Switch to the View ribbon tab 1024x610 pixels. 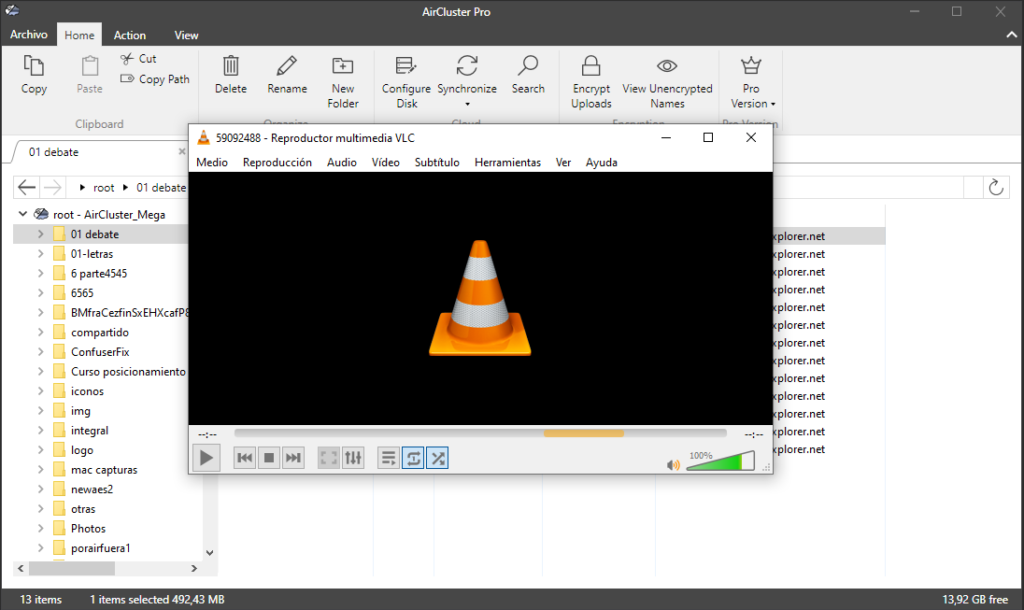[186, 35]
